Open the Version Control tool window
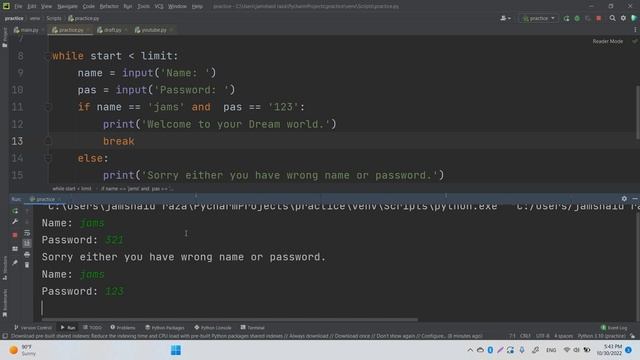This screenshot has width=640, height=360. coord(33,328)
